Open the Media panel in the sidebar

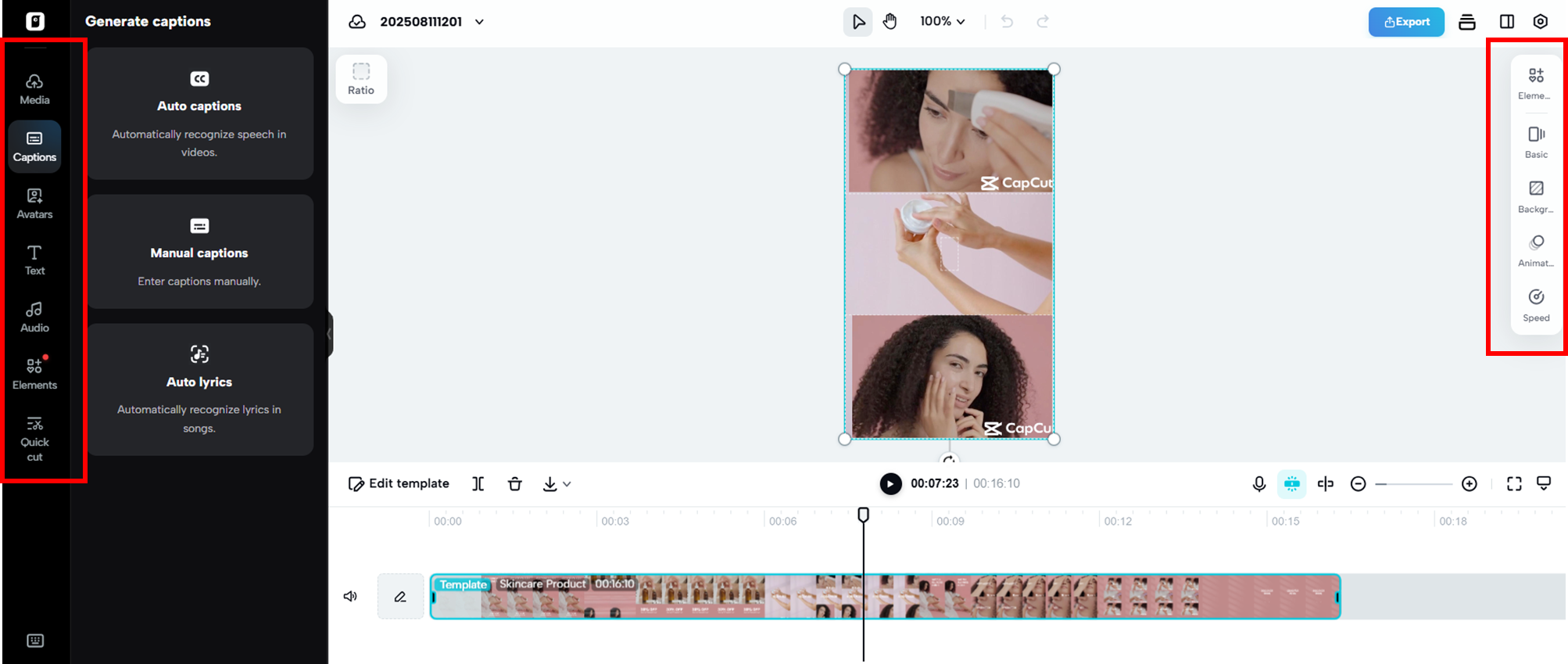[34, 89]
